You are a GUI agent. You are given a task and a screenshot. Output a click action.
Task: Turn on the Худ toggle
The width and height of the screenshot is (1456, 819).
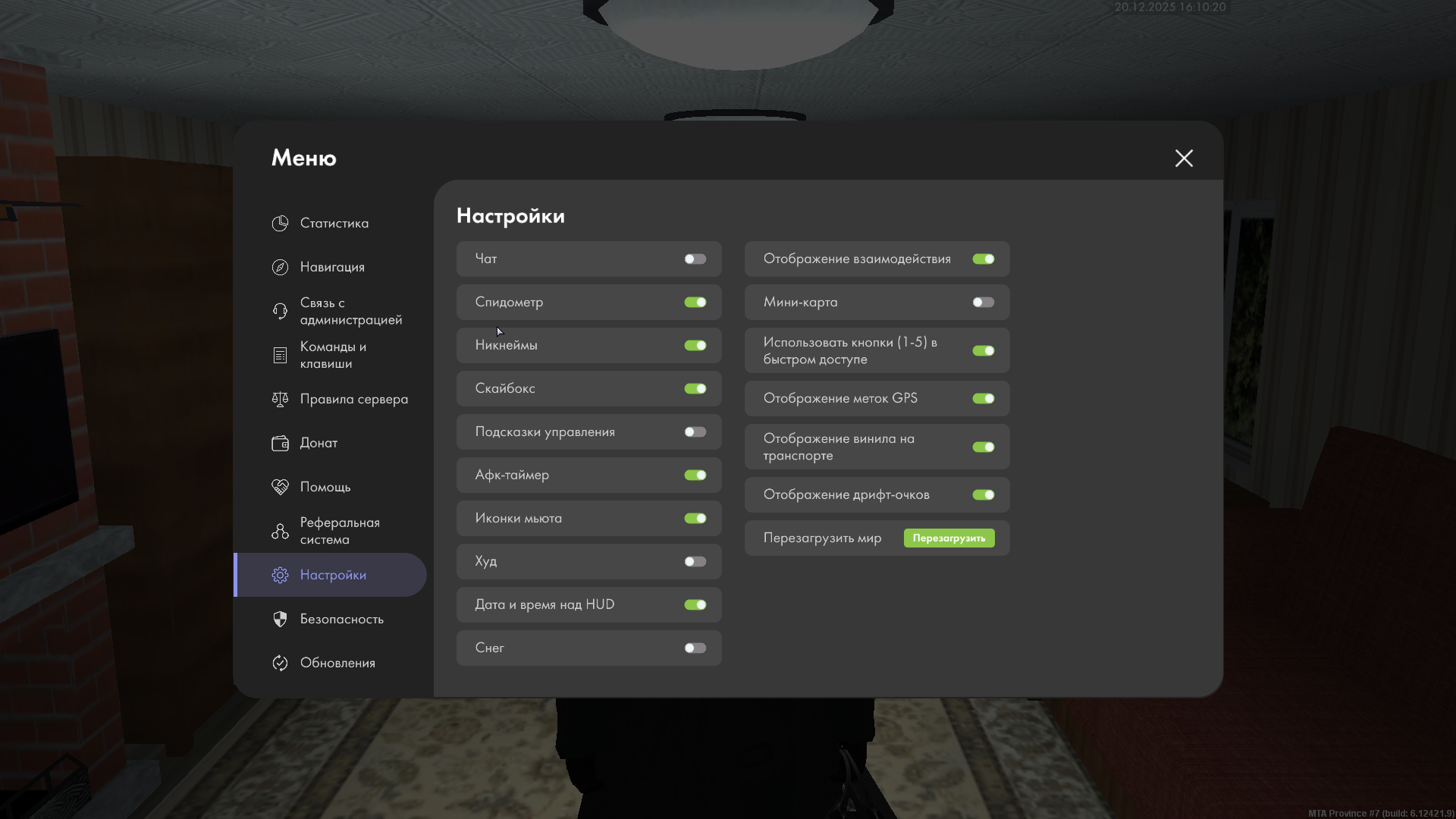click(695, 561)
